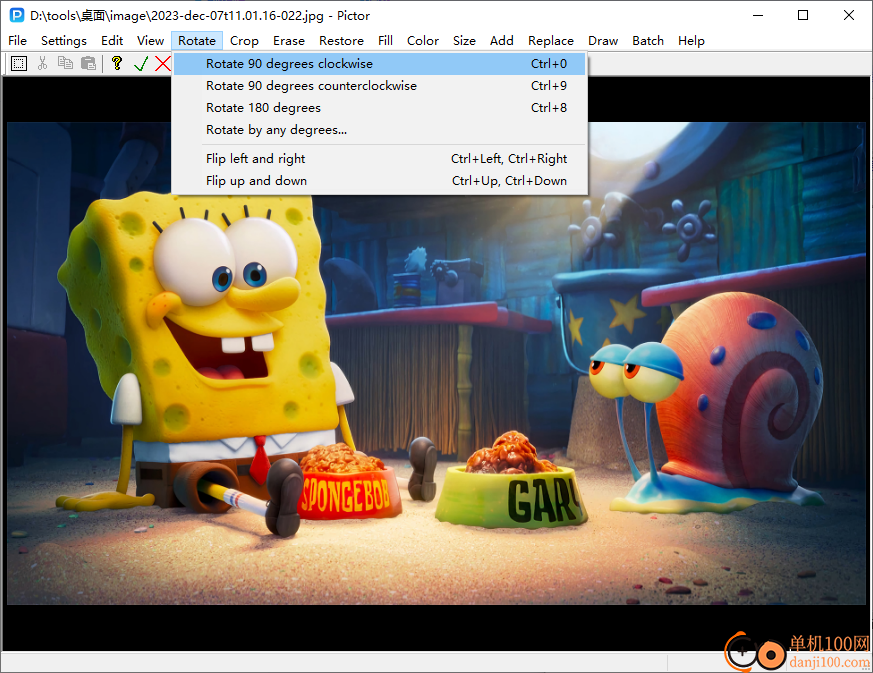
Task: Click the Cut scissors toolbar icon
Action: click(42, 63)
